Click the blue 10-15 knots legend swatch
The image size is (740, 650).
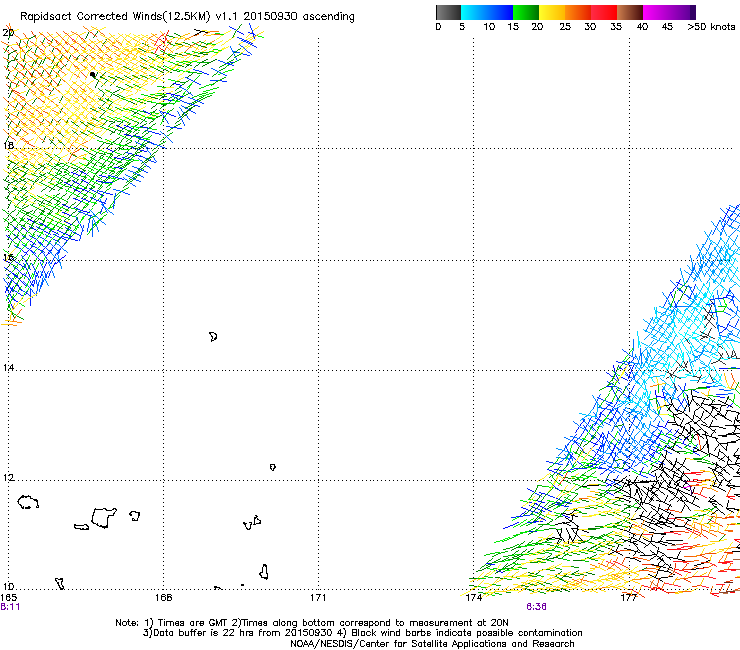point(500,12)
